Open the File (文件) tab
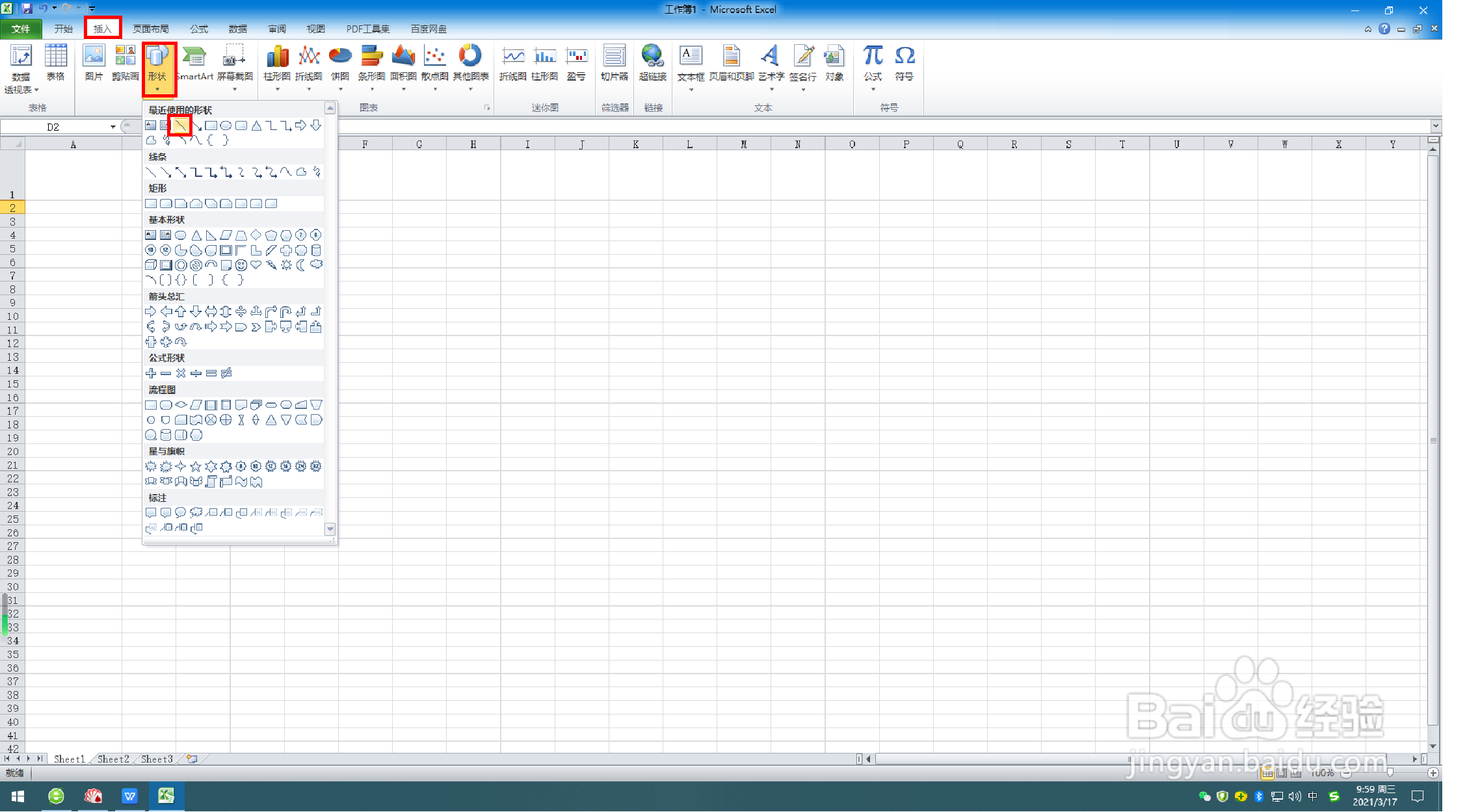 point(21,29)
